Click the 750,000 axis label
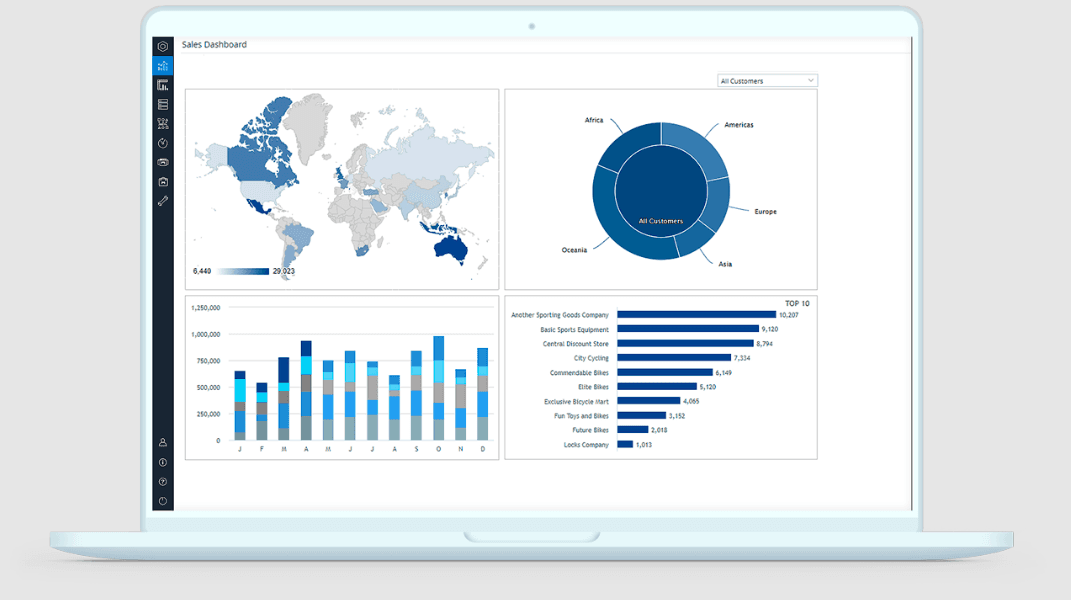The image size is (1071, 600). pyautogui.click(x=208, y=361)
